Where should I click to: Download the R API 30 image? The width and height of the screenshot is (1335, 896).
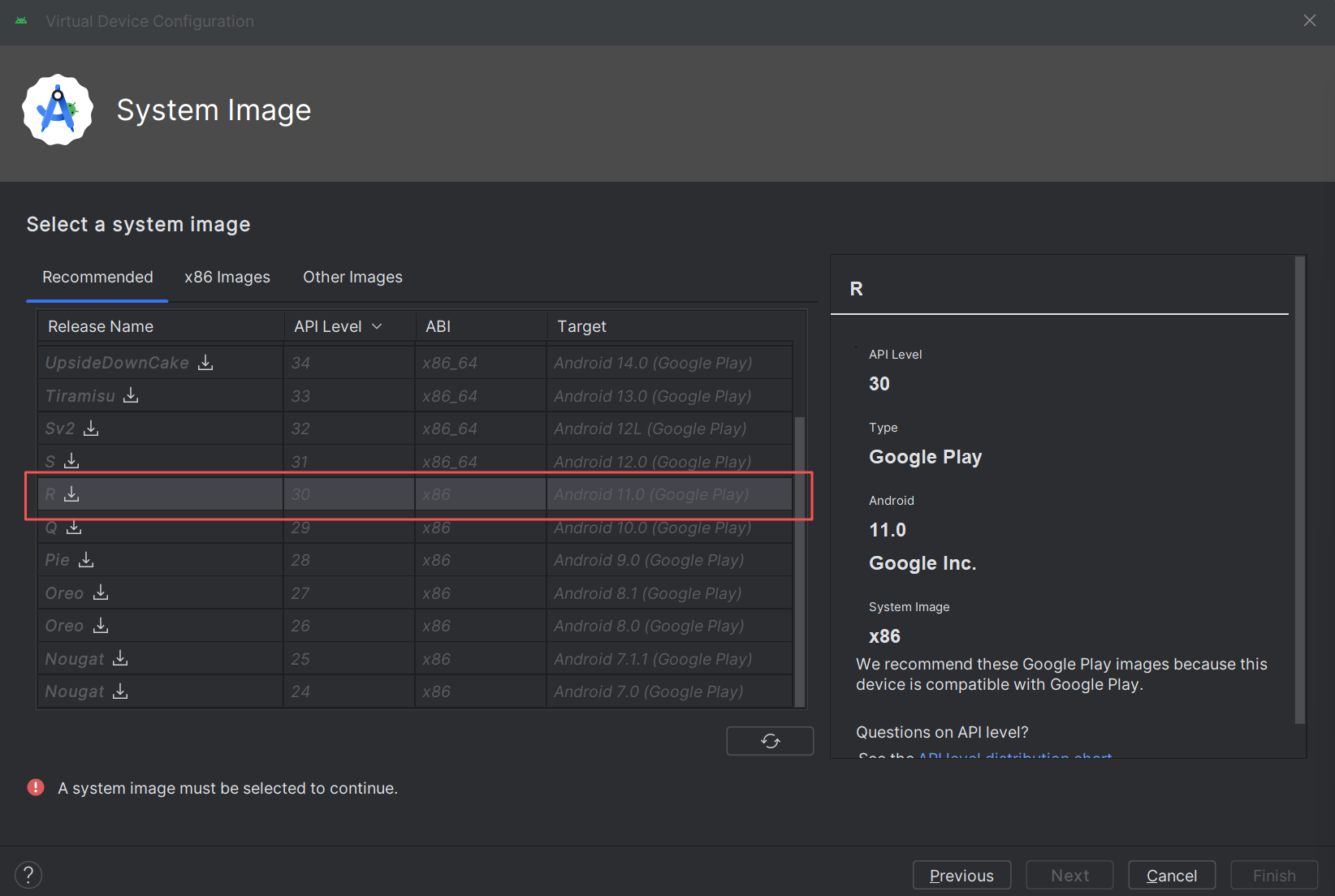(71, 493)
